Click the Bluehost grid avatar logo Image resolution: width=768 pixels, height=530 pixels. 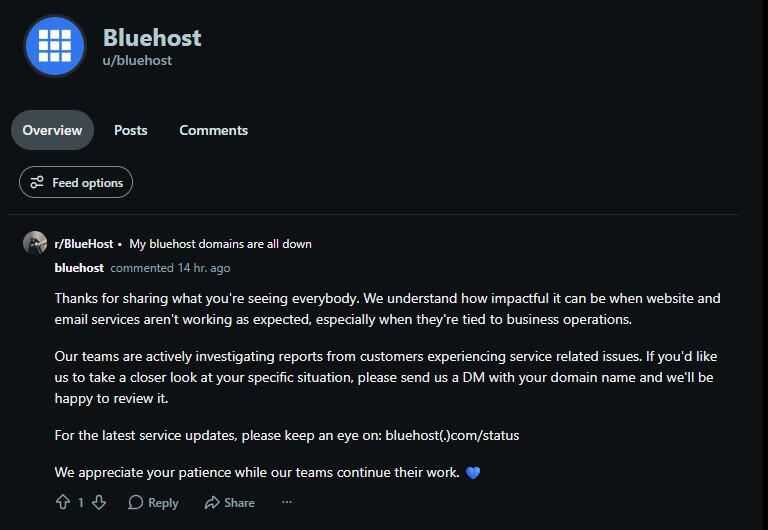(55, 46)
